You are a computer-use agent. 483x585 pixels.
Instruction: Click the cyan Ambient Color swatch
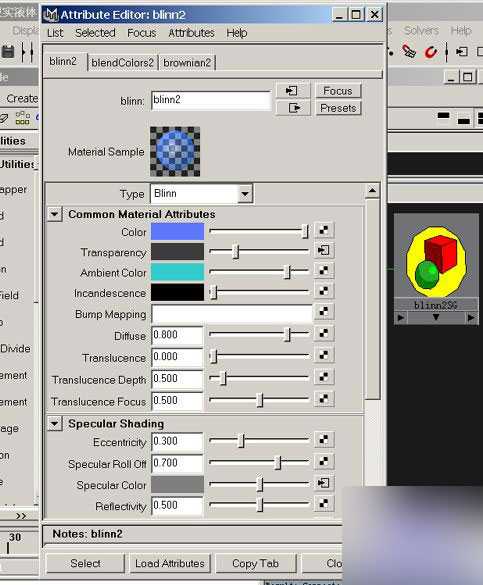point(178,272)
